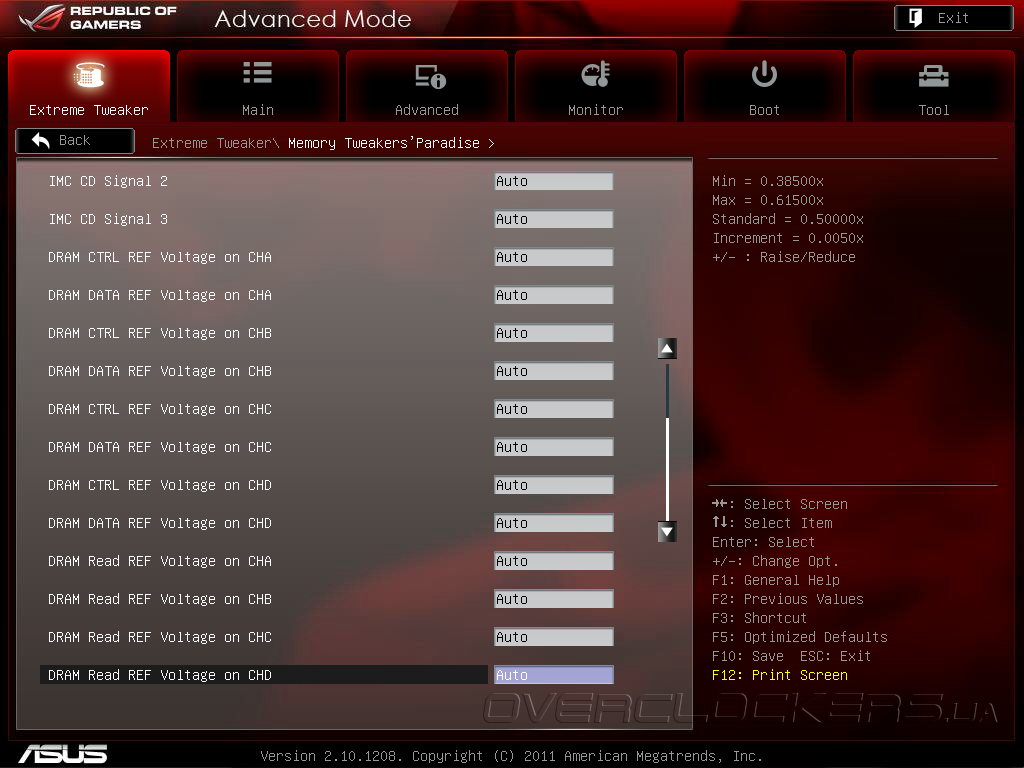The image size is (1024, 768).
Task: Select DRAM Read REF Voltage on CHC row
Action: (x=160, y=637)
